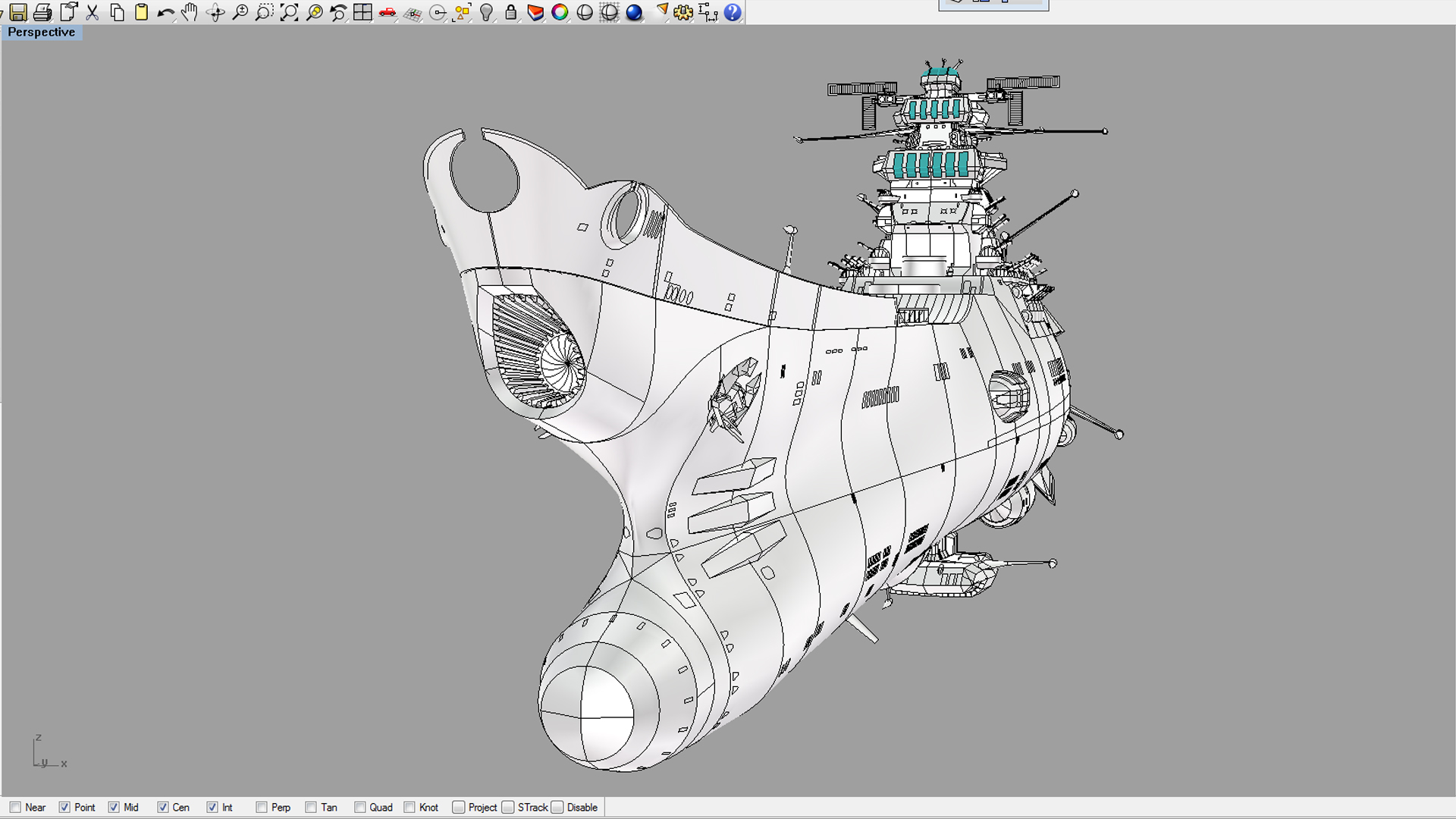Enable wireframe sphere display icon
Image resolution: width=1456 pixels, height=819 pixels.
pyautogui.click(x=609, y=12)
